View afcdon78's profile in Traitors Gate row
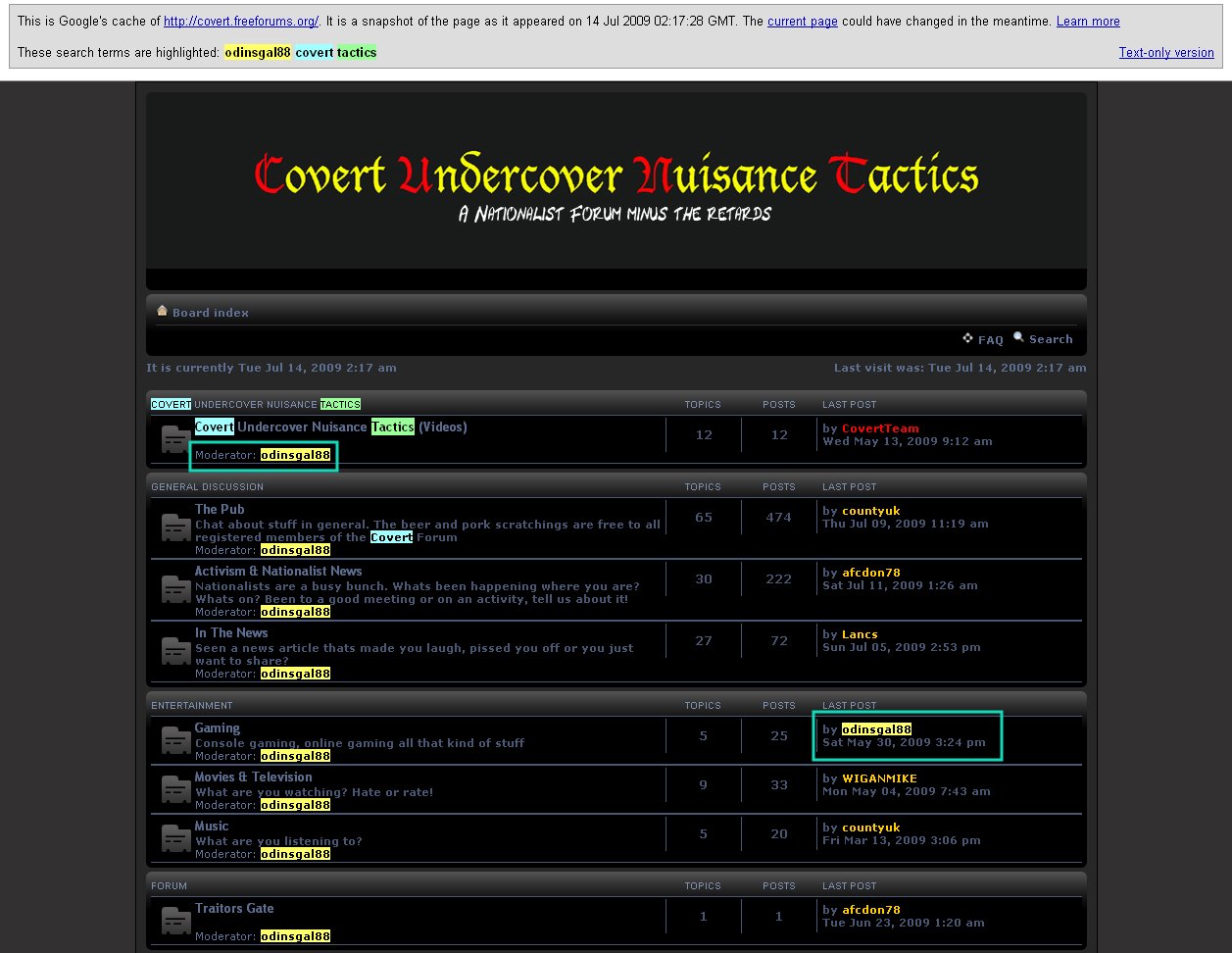 click(x=870, y=910)
